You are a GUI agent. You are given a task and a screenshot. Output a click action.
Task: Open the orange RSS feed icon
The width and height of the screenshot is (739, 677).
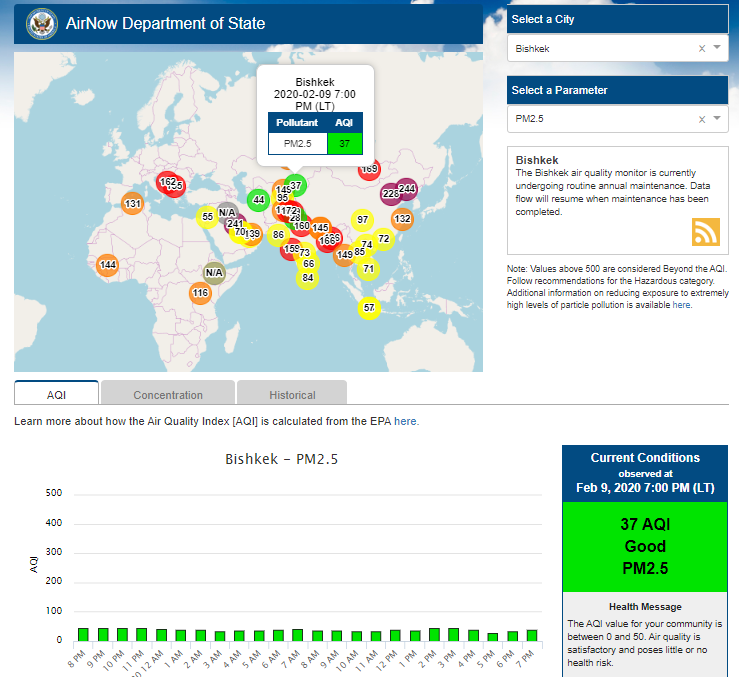[706, 231]
